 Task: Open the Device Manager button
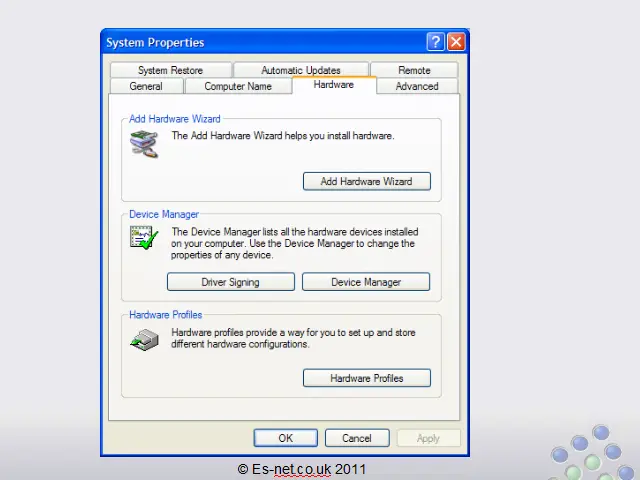point(366,282)
